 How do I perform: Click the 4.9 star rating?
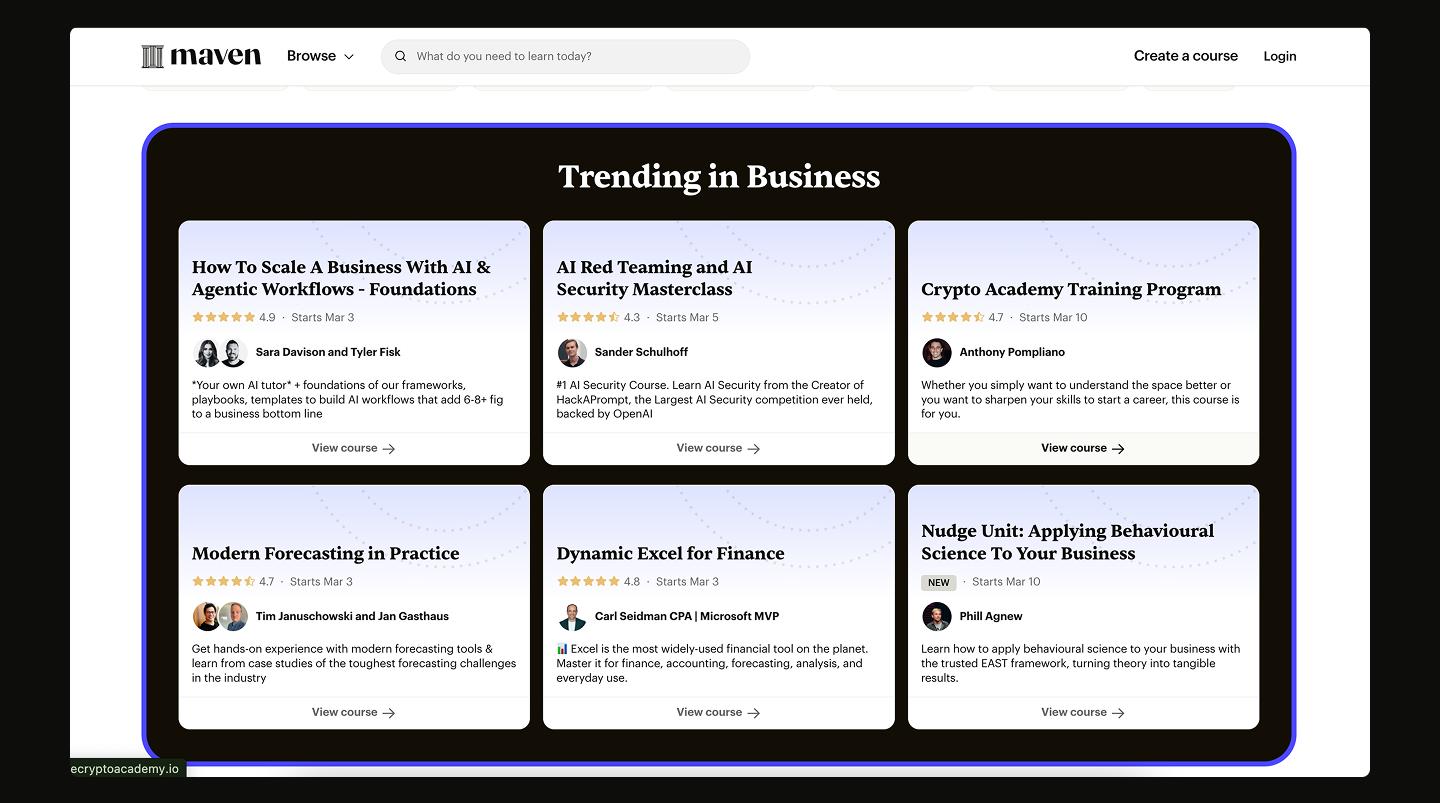233,317
